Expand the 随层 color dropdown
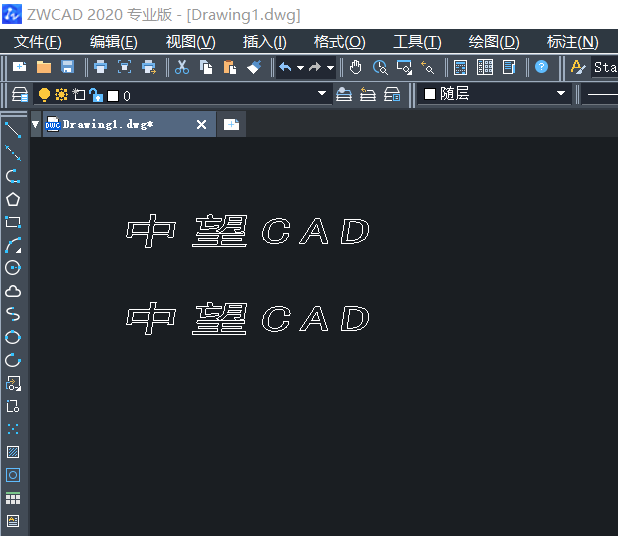618x536 pixels. coord(561,94)
